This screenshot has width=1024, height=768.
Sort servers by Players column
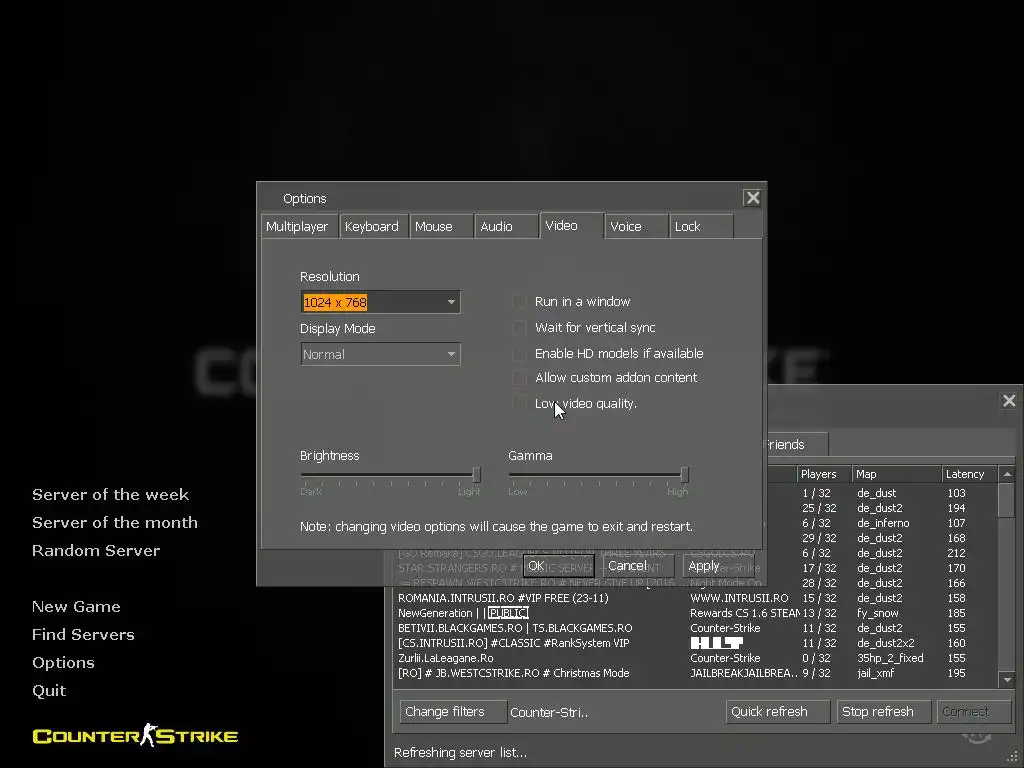point(824,474)
